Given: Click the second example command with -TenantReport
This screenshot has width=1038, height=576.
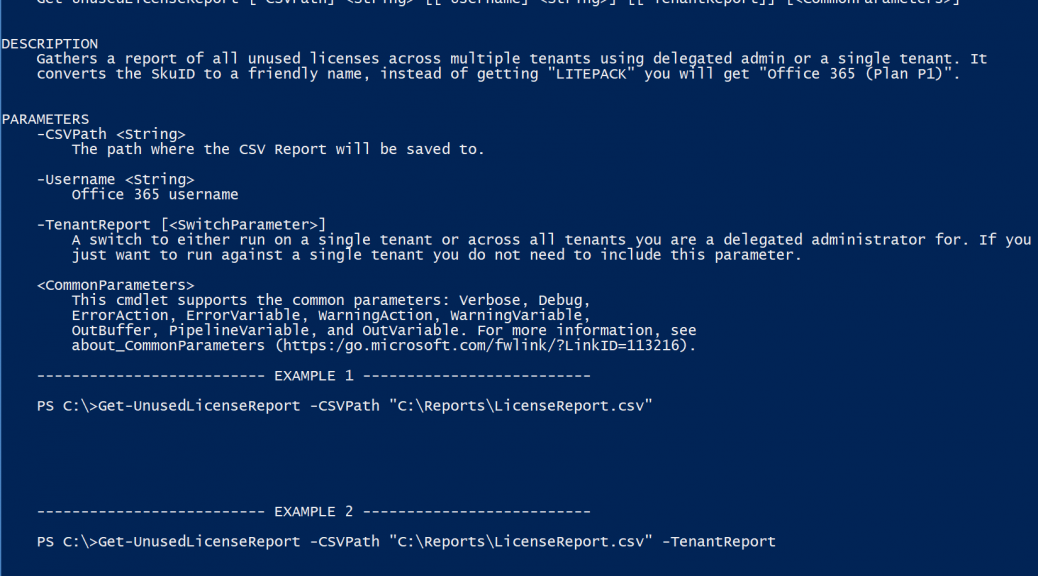Looking at the screenshot, I should pyautogui.click(x=406, y=542).
